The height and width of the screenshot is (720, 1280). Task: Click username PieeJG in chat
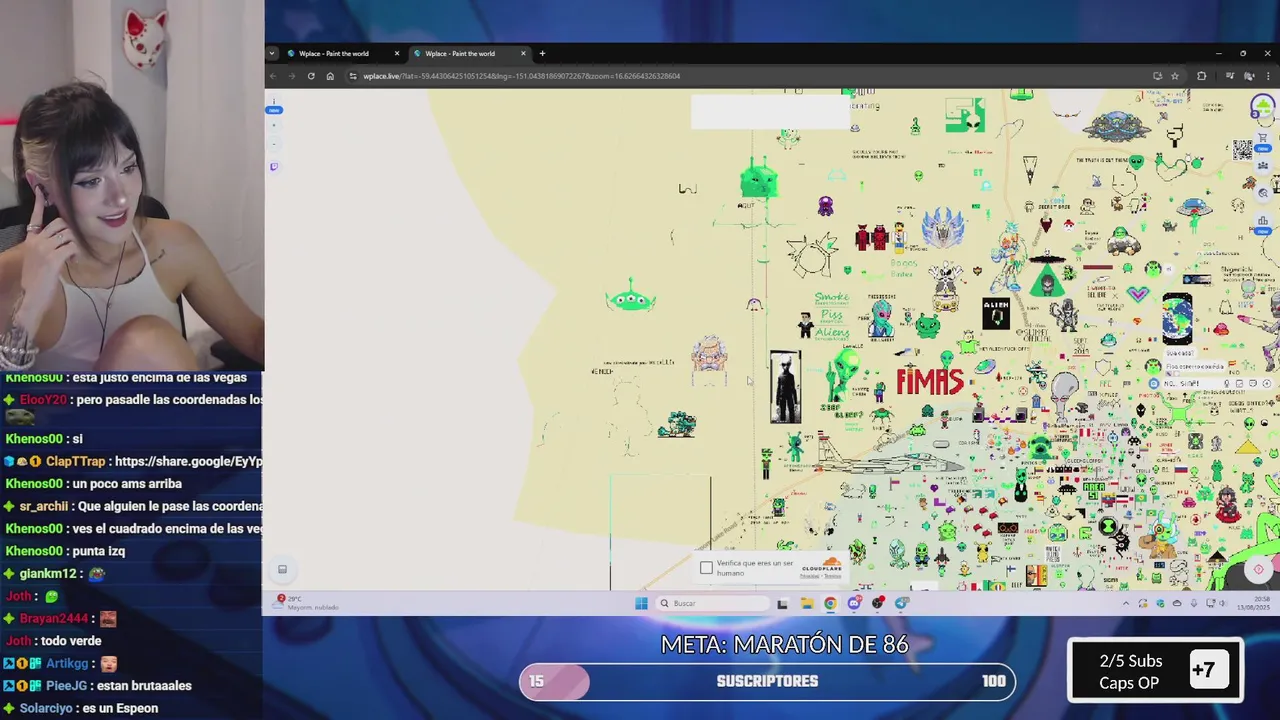66,686
